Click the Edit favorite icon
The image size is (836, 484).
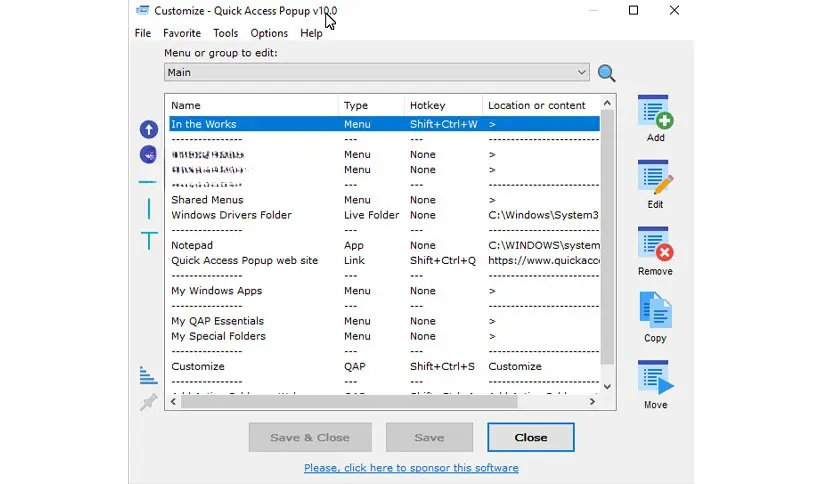655,179
